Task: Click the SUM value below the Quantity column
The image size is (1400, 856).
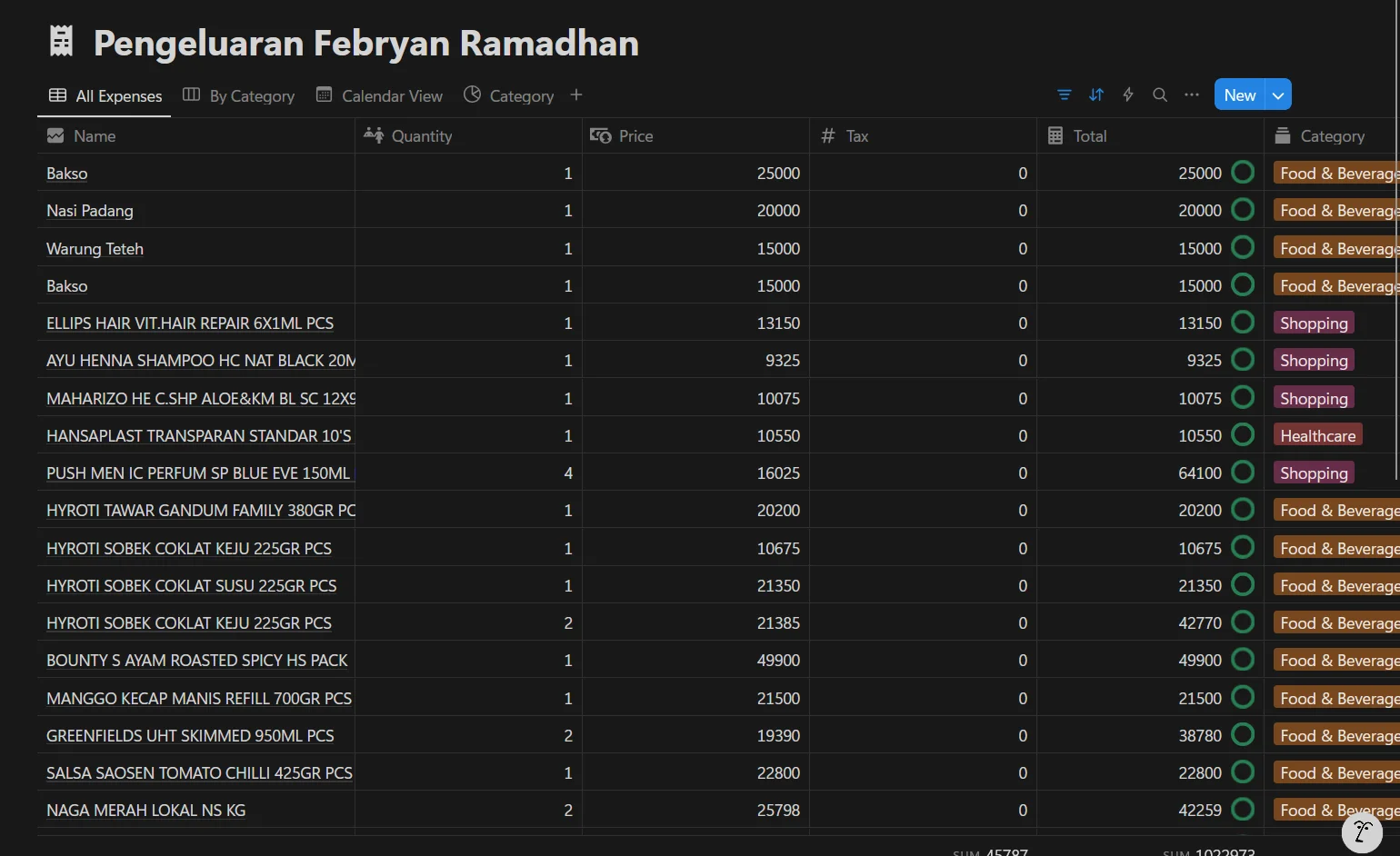Action: pos(990,851)
